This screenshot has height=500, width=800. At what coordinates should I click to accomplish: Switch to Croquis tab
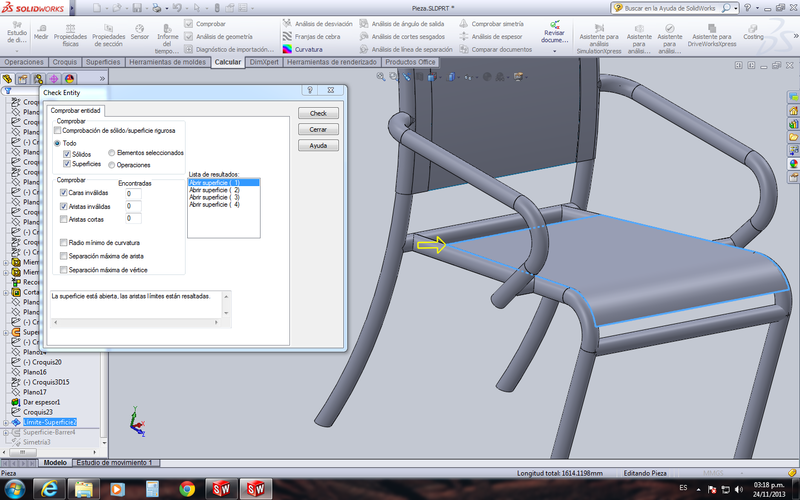(65, 62)
